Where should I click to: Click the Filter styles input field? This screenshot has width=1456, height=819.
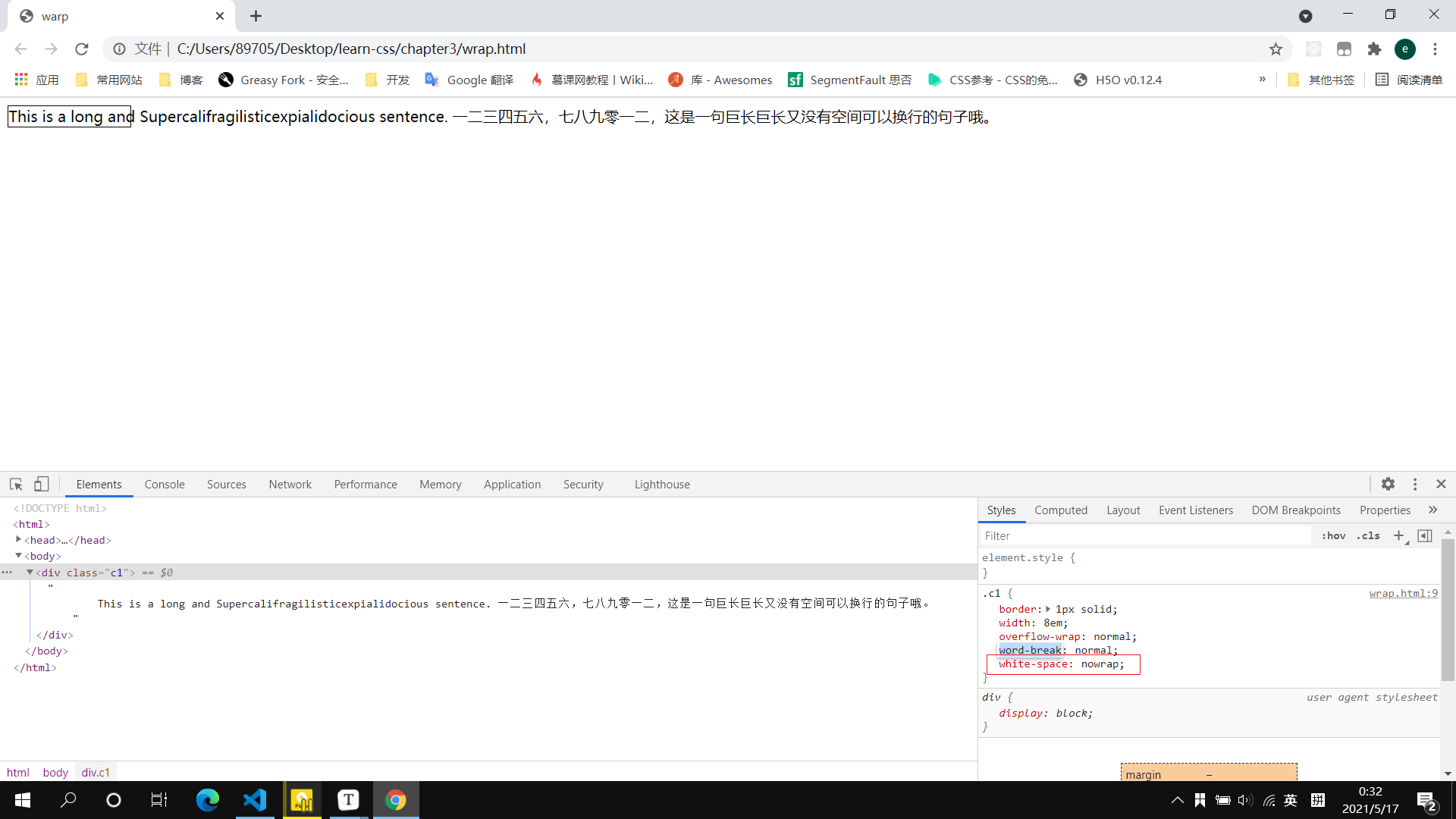(x=1145, y=535)
